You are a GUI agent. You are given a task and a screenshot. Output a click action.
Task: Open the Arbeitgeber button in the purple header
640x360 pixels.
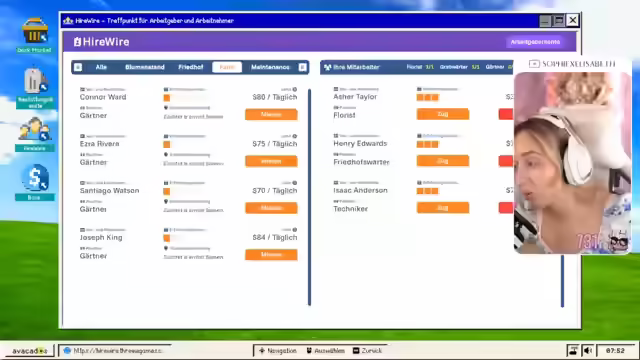(535, 42)
